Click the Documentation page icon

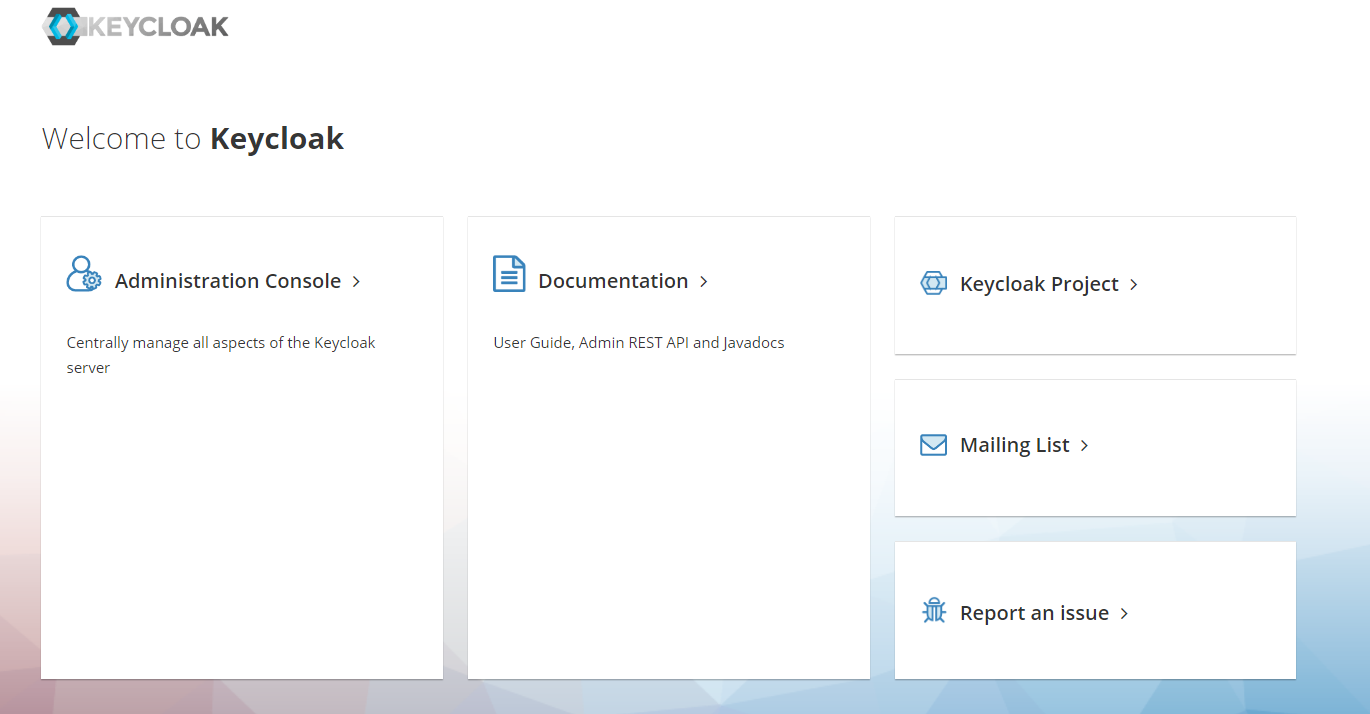click(509, 274)
